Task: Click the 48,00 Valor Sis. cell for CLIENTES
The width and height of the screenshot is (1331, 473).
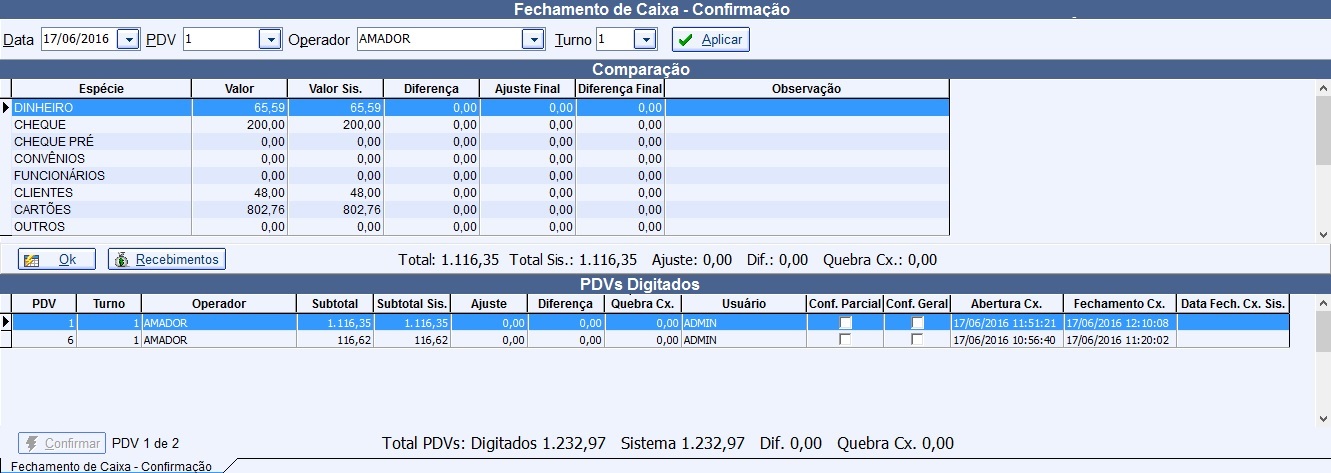Action: coord(335,193)
